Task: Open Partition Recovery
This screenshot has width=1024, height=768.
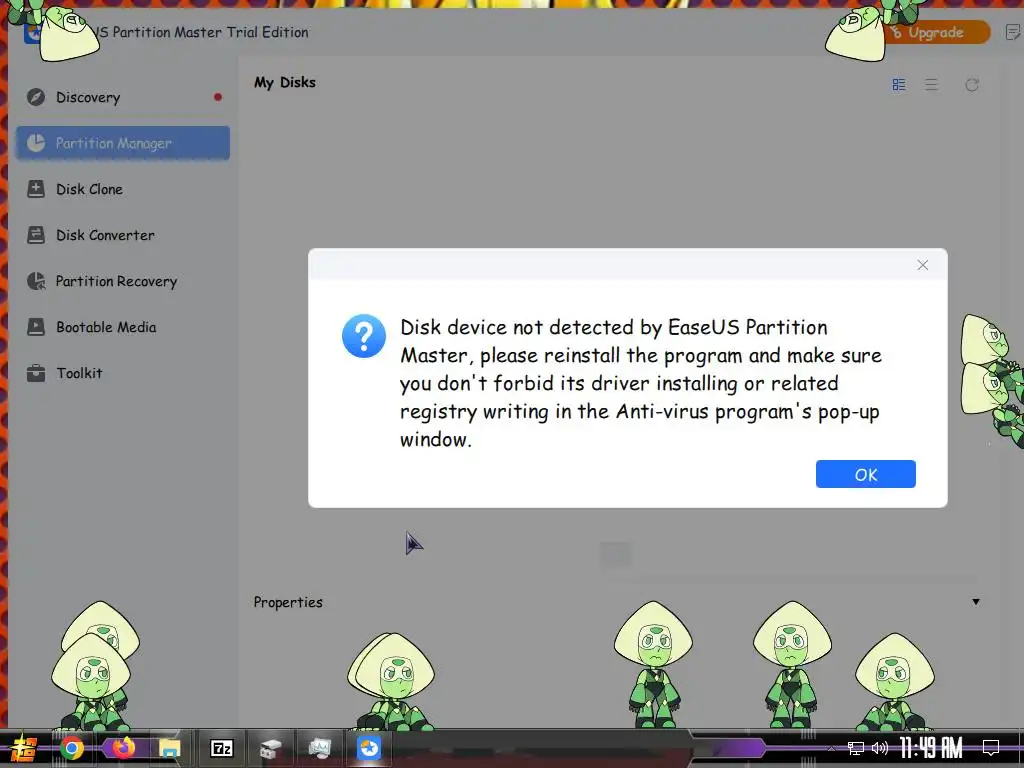Action: coord(123,281)
